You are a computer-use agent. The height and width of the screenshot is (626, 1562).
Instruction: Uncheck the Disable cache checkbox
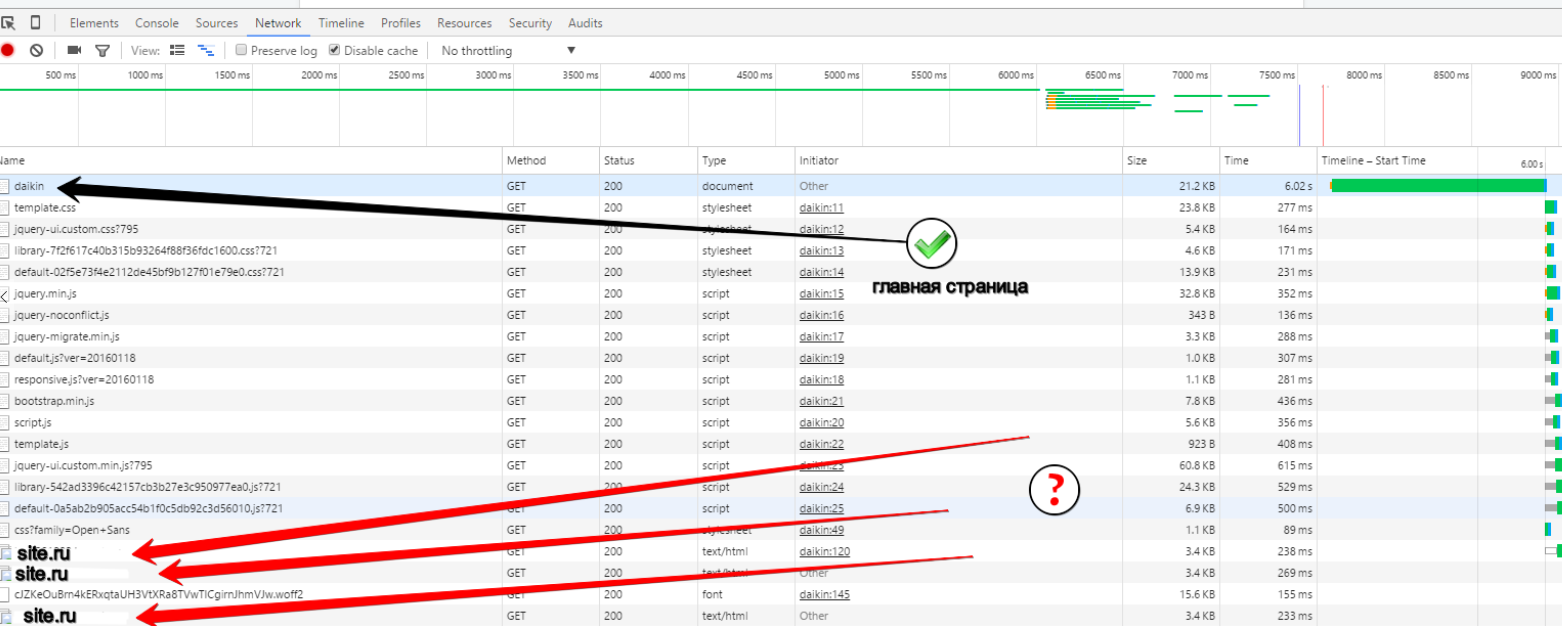click(x=335, y=50)
